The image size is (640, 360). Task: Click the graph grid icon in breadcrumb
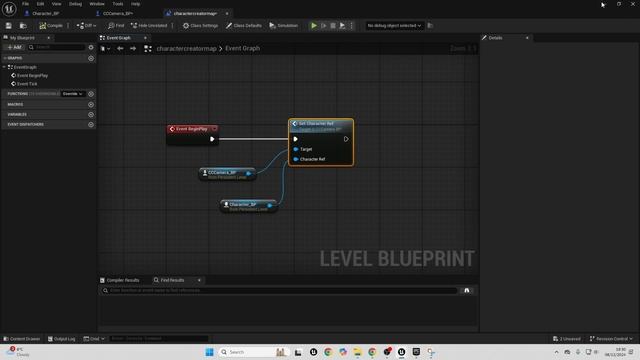(148, 49)
